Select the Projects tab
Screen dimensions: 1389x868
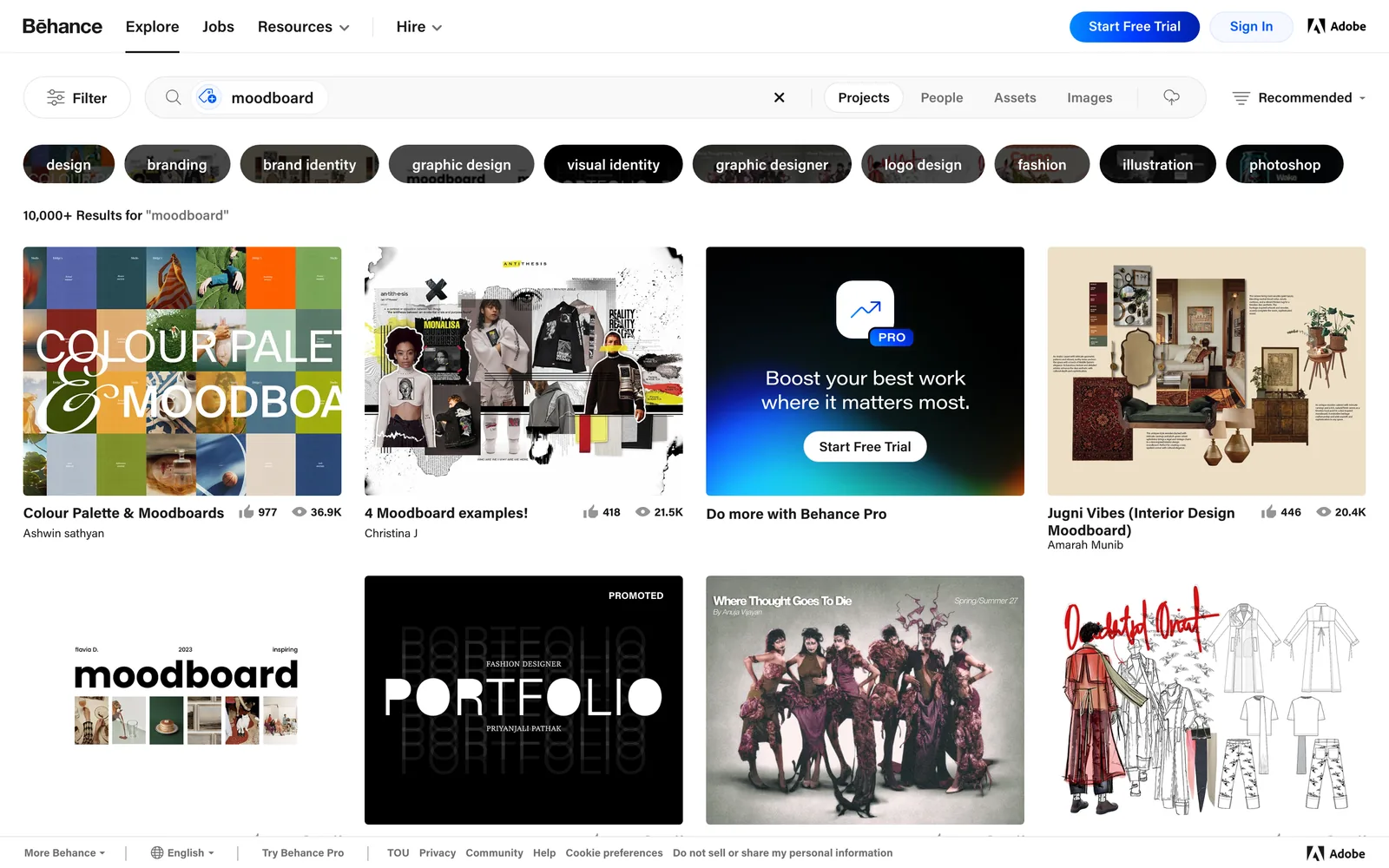tap(864, 97)
